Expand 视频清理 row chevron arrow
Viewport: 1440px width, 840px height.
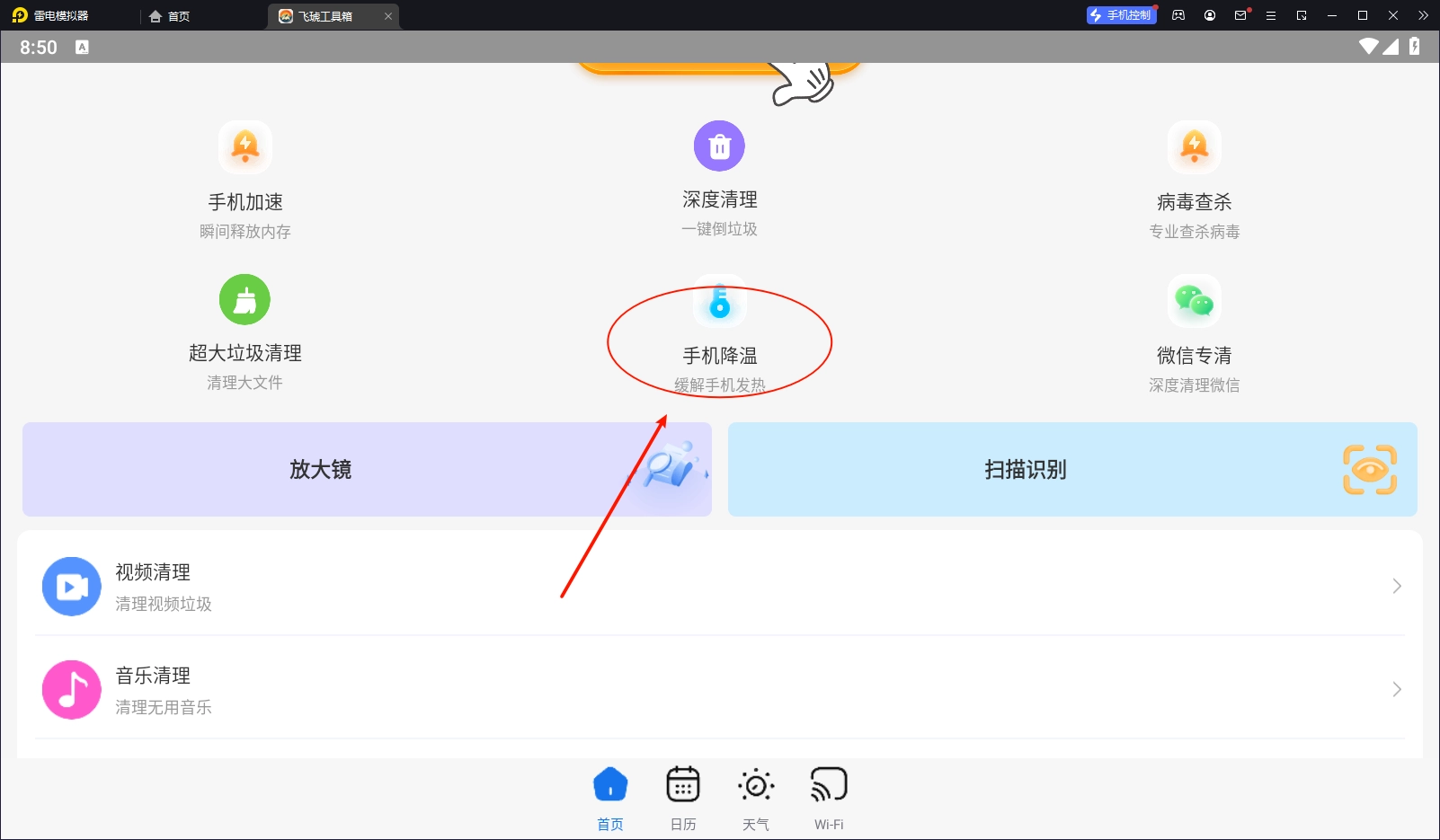point(1396,587)
